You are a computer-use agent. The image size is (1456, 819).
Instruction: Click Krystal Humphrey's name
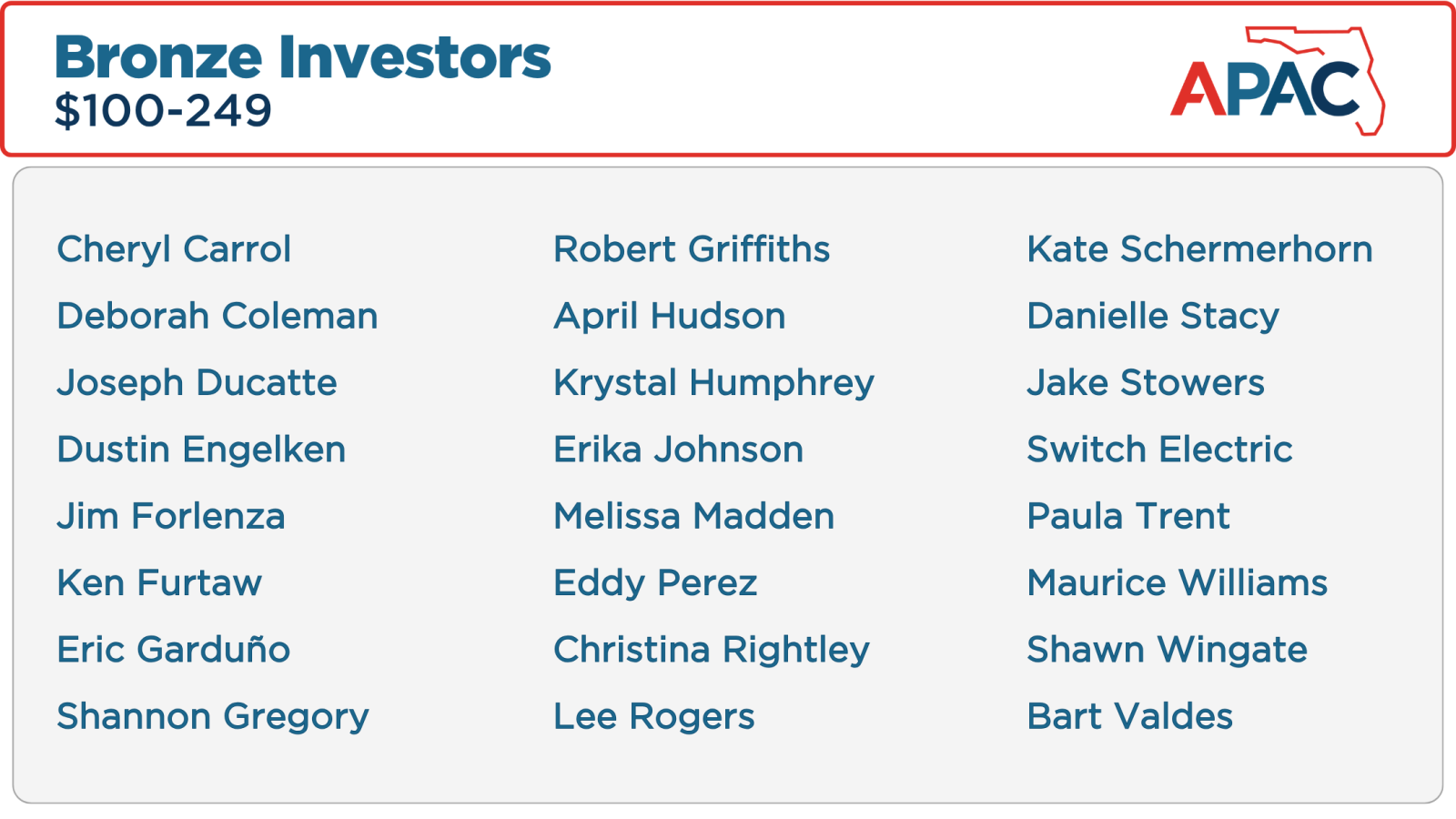click(x=713, y=383)
